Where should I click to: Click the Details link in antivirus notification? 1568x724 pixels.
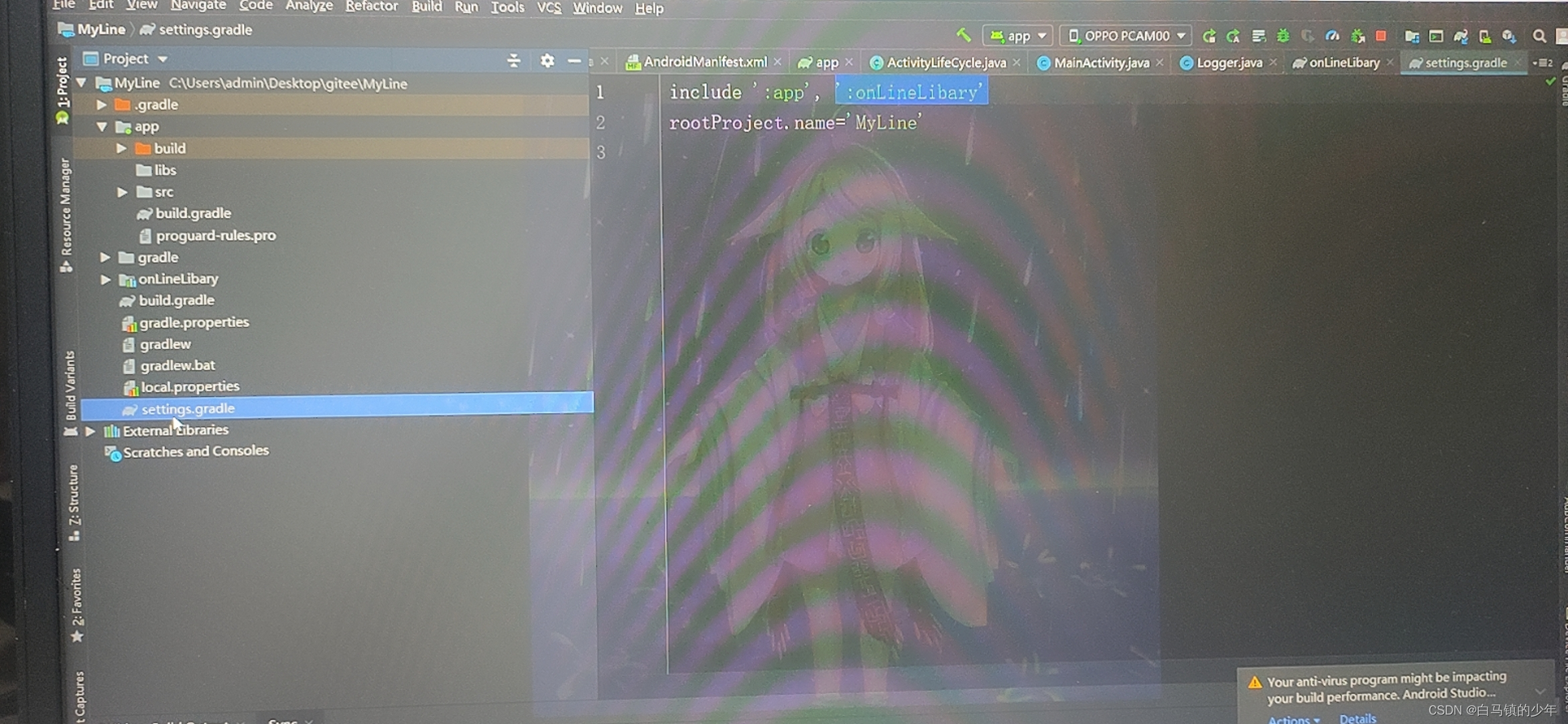click(1357, 718)
